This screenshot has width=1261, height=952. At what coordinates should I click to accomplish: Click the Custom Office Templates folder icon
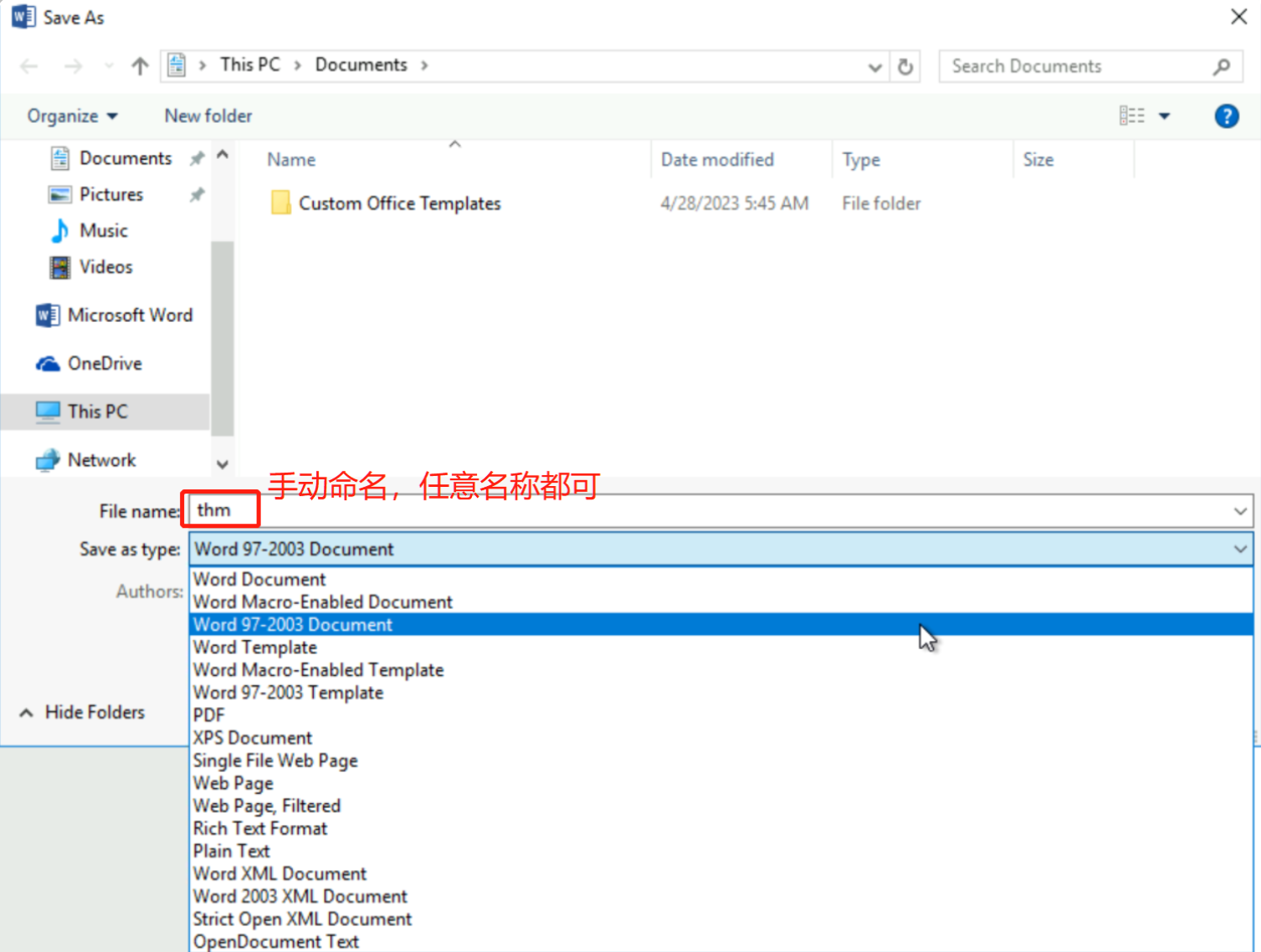pos(281,203)
